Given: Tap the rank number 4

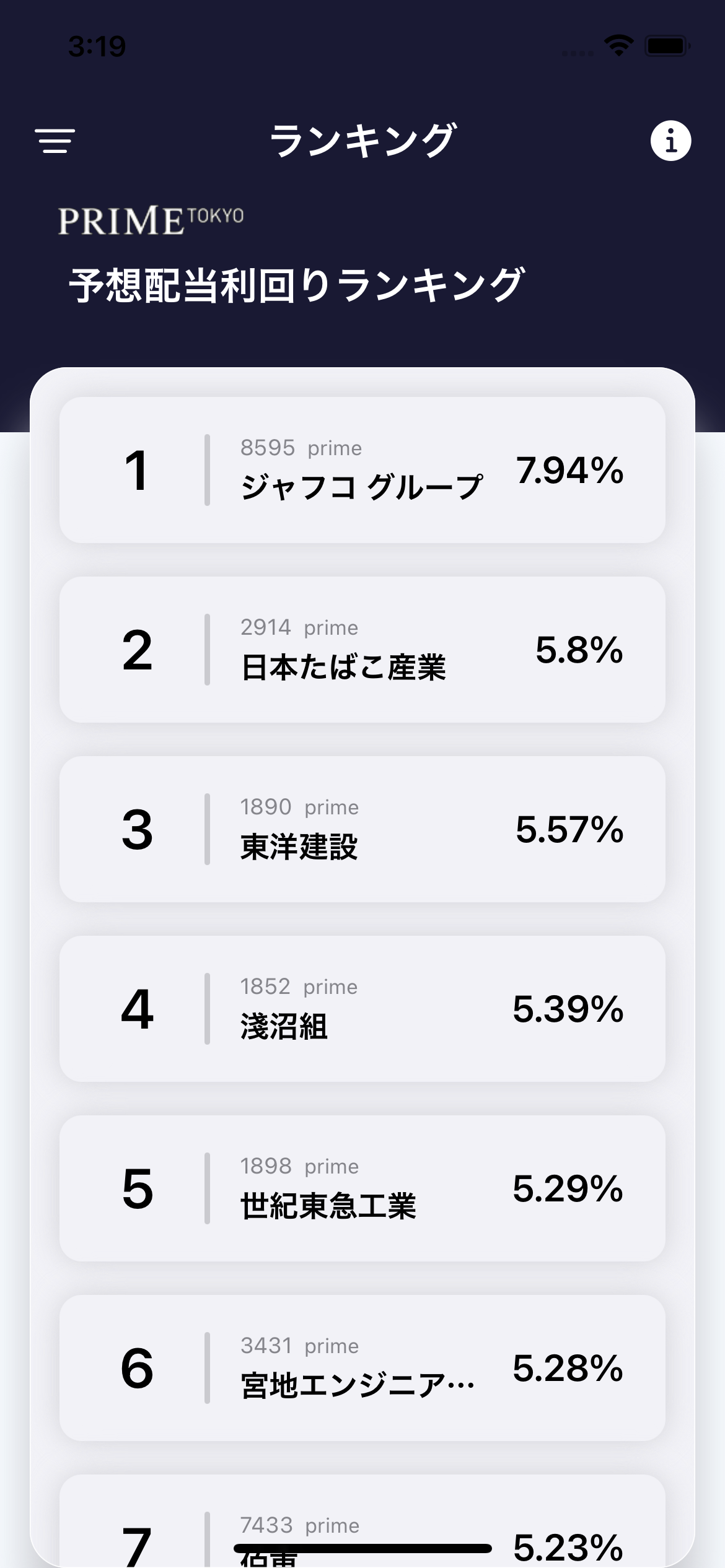Looking at the screenshot, I should point(137,1009).
